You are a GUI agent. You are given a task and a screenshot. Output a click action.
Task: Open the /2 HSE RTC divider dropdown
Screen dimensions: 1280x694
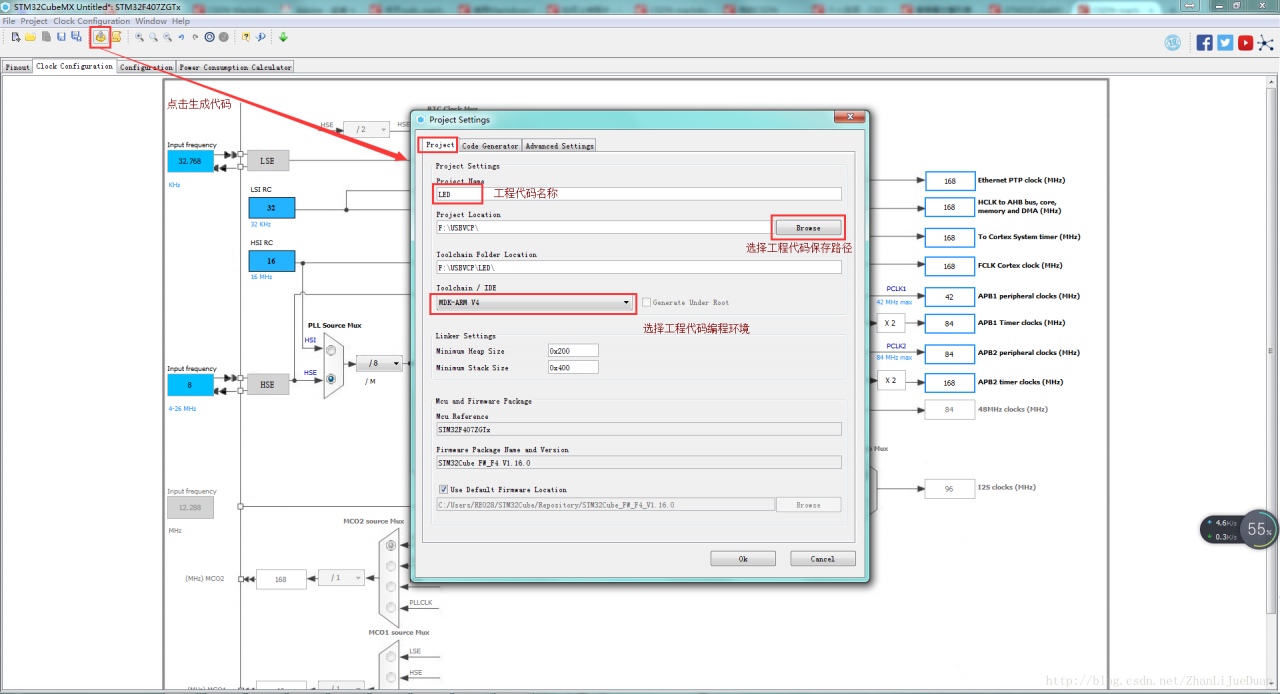point(366,129)
